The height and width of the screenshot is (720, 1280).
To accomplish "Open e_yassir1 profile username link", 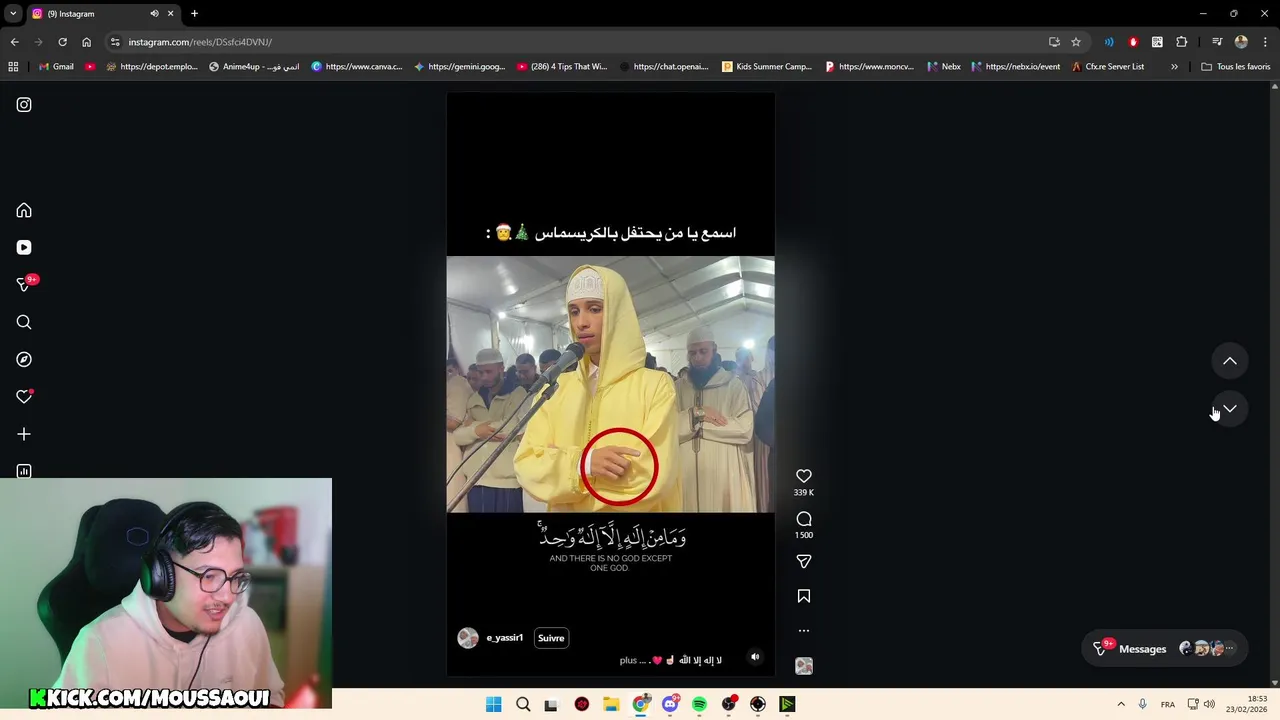I will pyautogui.click(x=504, y=638).
